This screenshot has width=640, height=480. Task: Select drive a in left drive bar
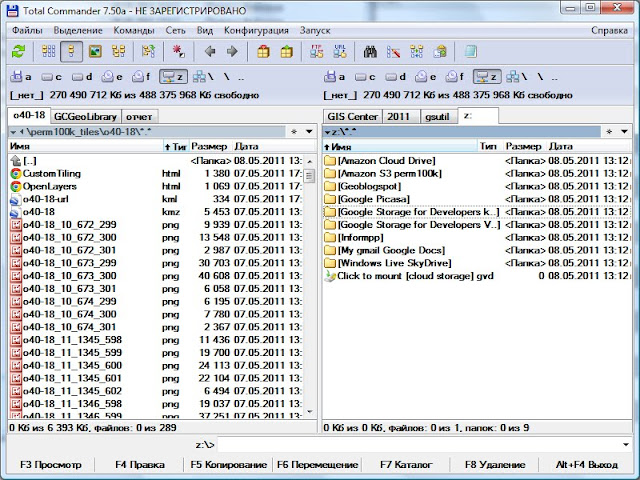click(21, 77)
